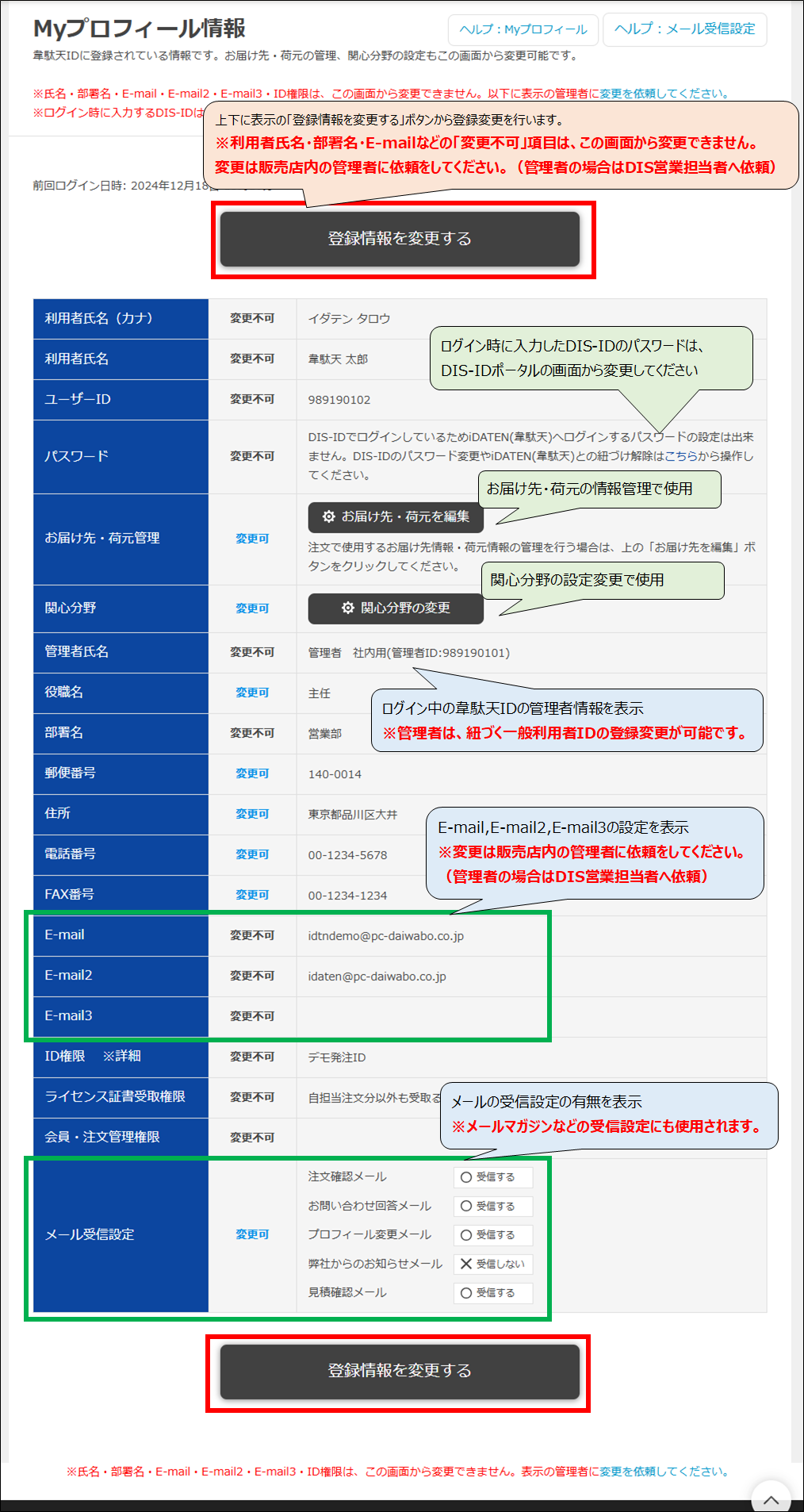The height and width of the screenshot is (1512, 804).
Task: Click top 登録情報を変更する button
Action: click(400, 239)
